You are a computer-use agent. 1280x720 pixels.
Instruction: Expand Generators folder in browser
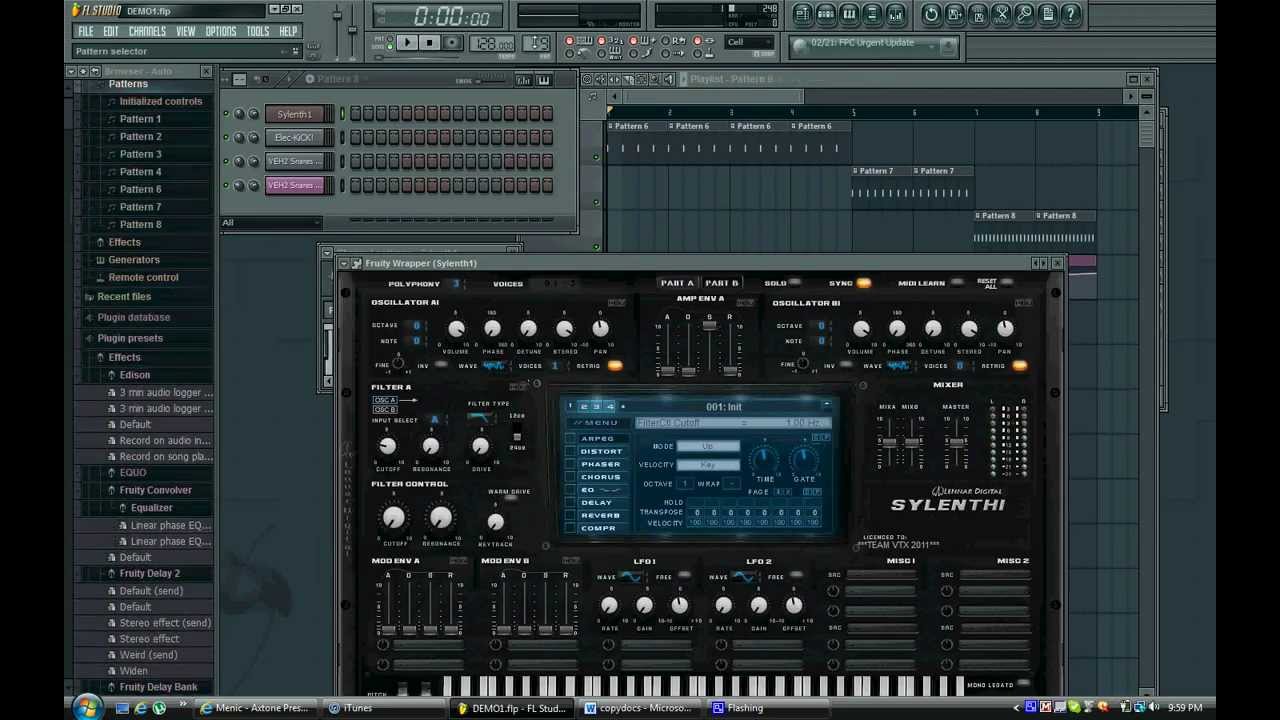click(x=133, y=260)
